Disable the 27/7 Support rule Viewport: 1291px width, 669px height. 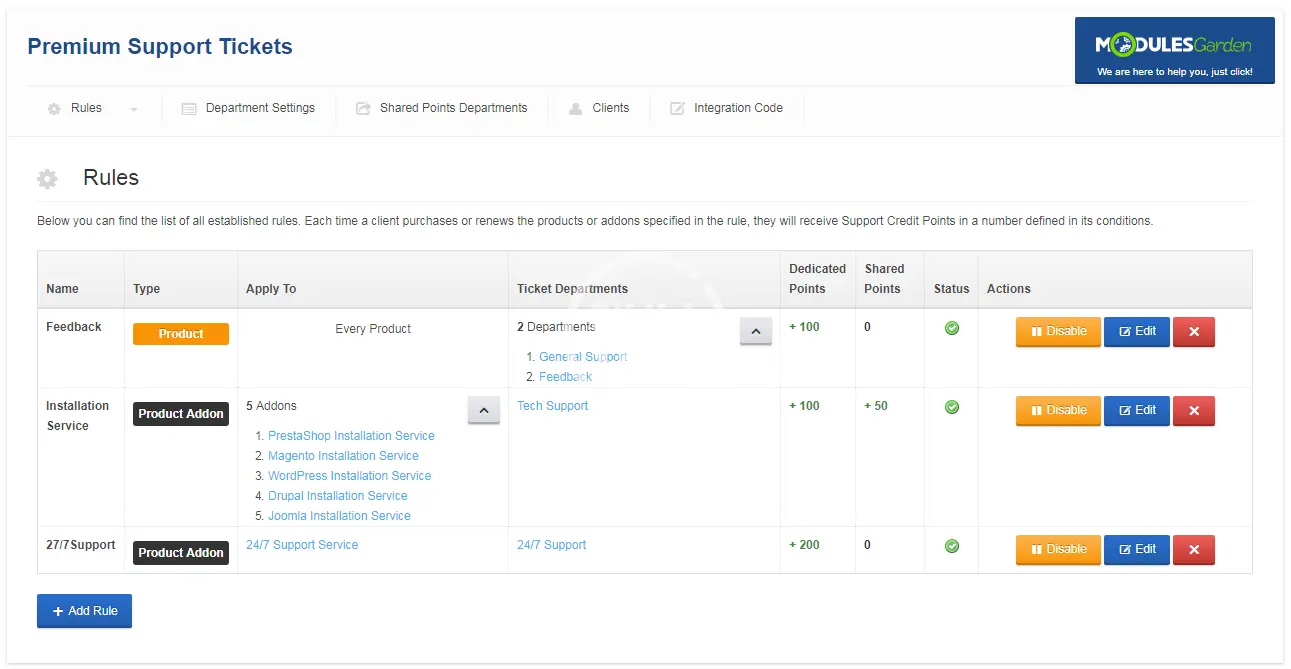tap(1058, 549)
